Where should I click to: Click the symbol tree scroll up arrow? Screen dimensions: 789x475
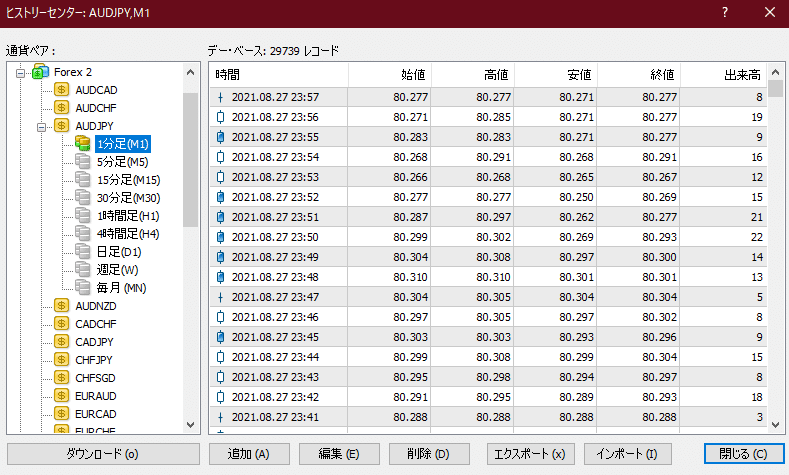point(190,72)
